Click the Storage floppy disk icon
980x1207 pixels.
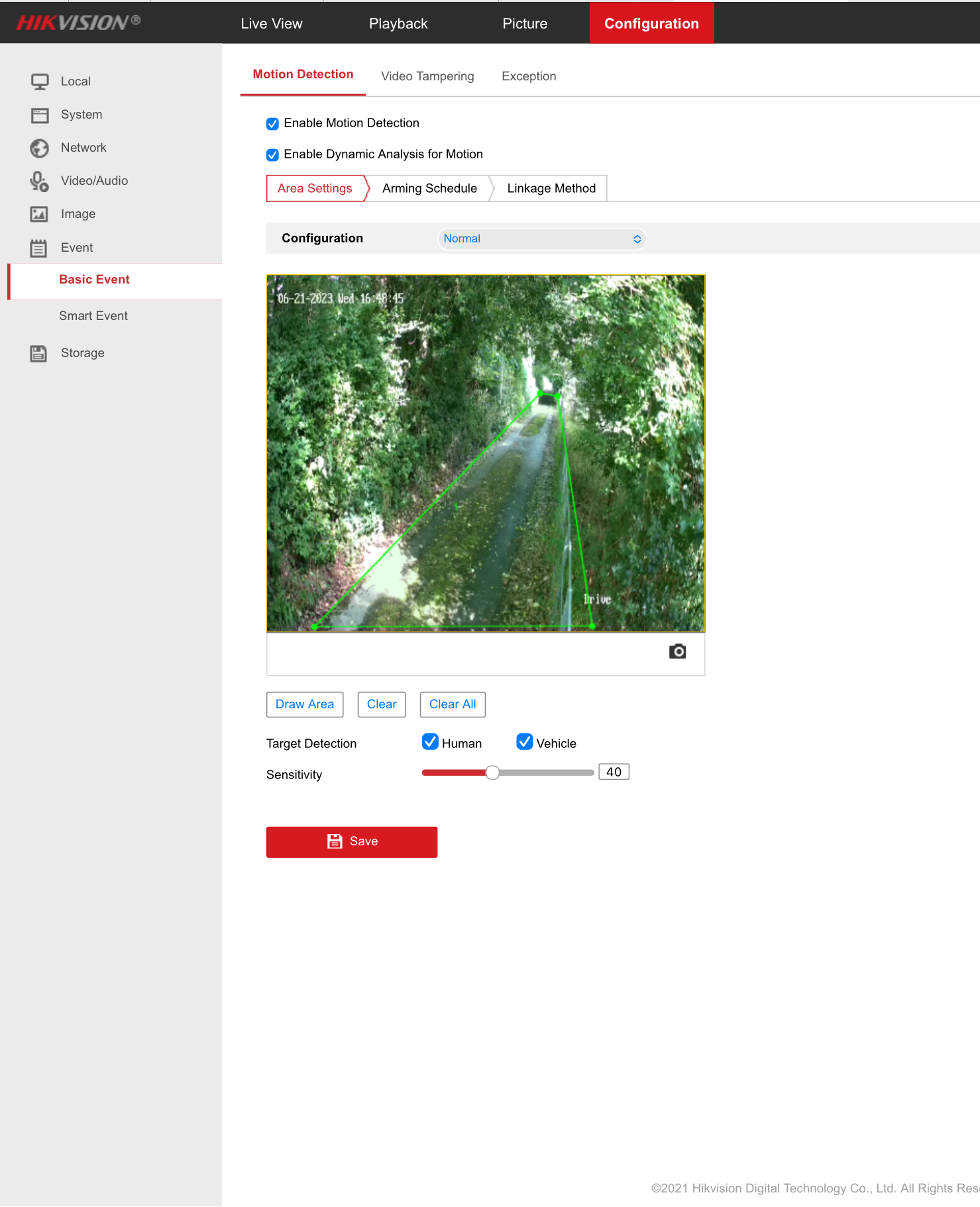tap(39, 354)
